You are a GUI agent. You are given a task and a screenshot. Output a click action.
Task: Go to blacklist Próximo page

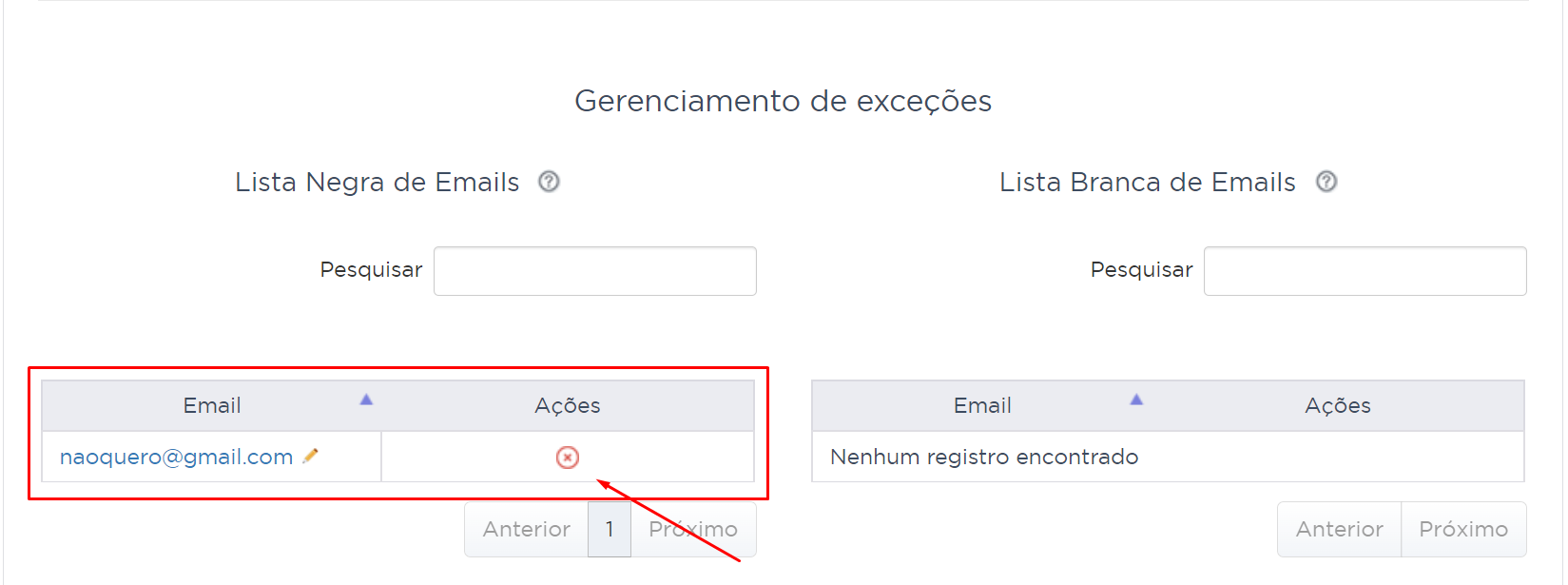point(693,529)
